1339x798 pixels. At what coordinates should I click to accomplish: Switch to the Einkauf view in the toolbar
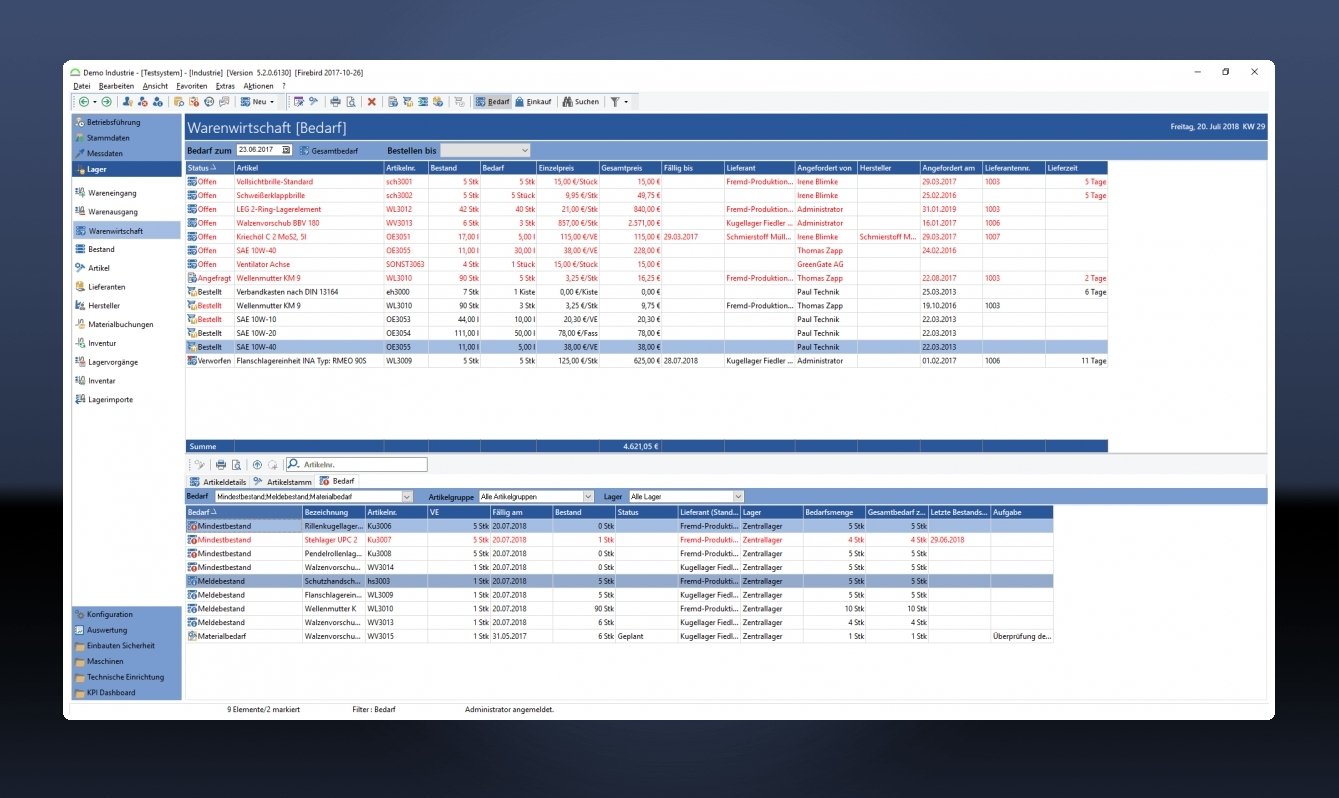(534, 102)
